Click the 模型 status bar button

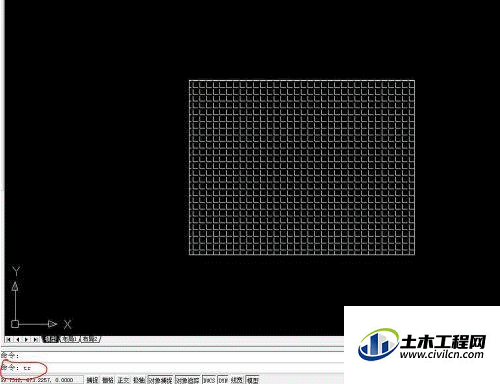[252, 380]
